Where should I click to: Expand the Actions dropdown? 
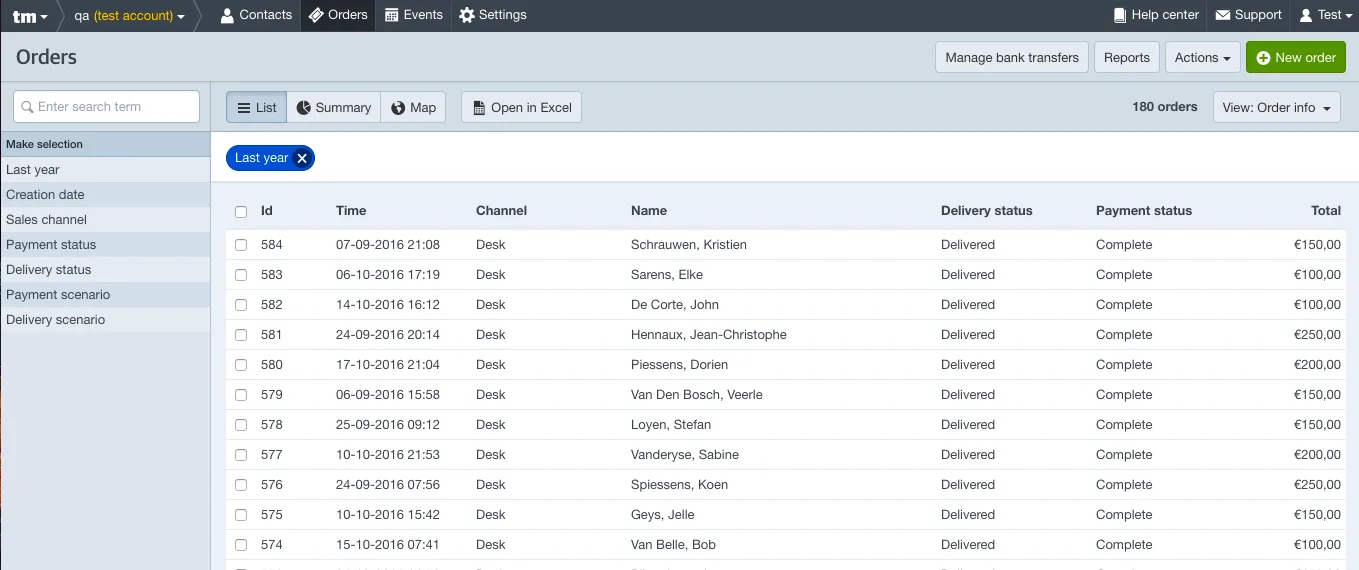pos(1203,57)
